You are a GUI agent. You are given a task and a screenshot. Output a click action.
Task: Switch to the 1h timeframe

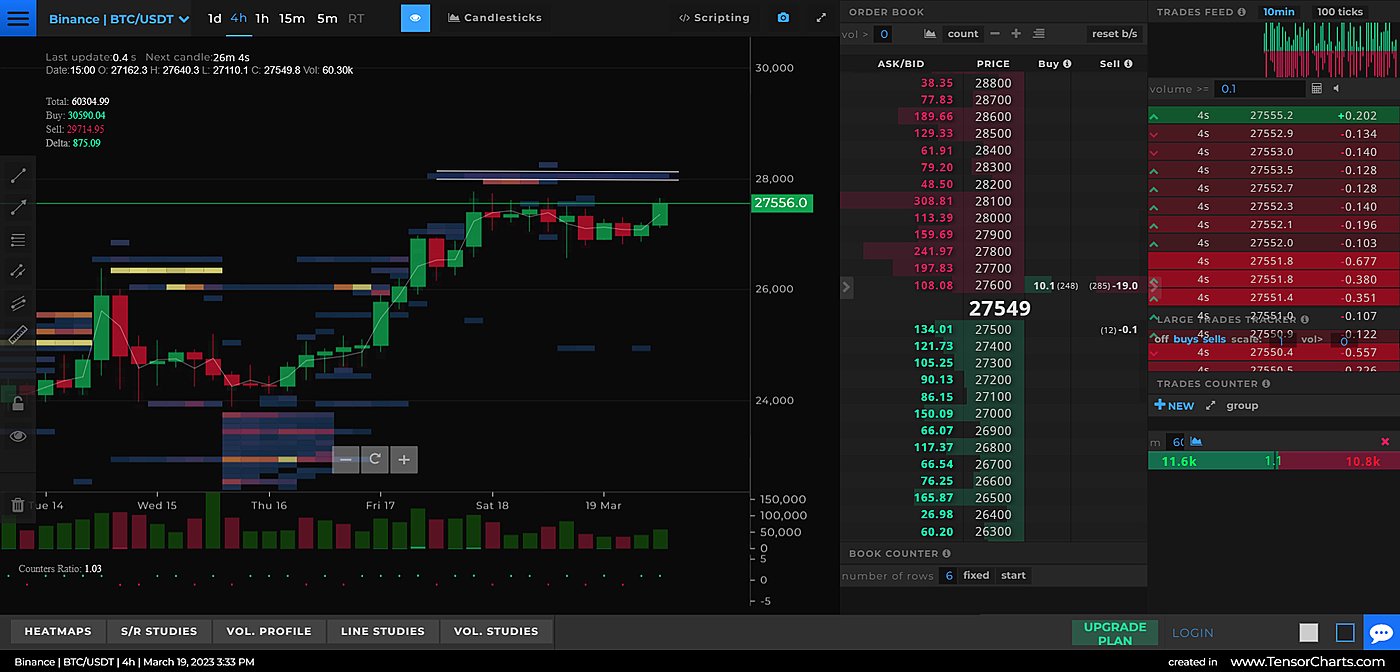pos(262,18)
